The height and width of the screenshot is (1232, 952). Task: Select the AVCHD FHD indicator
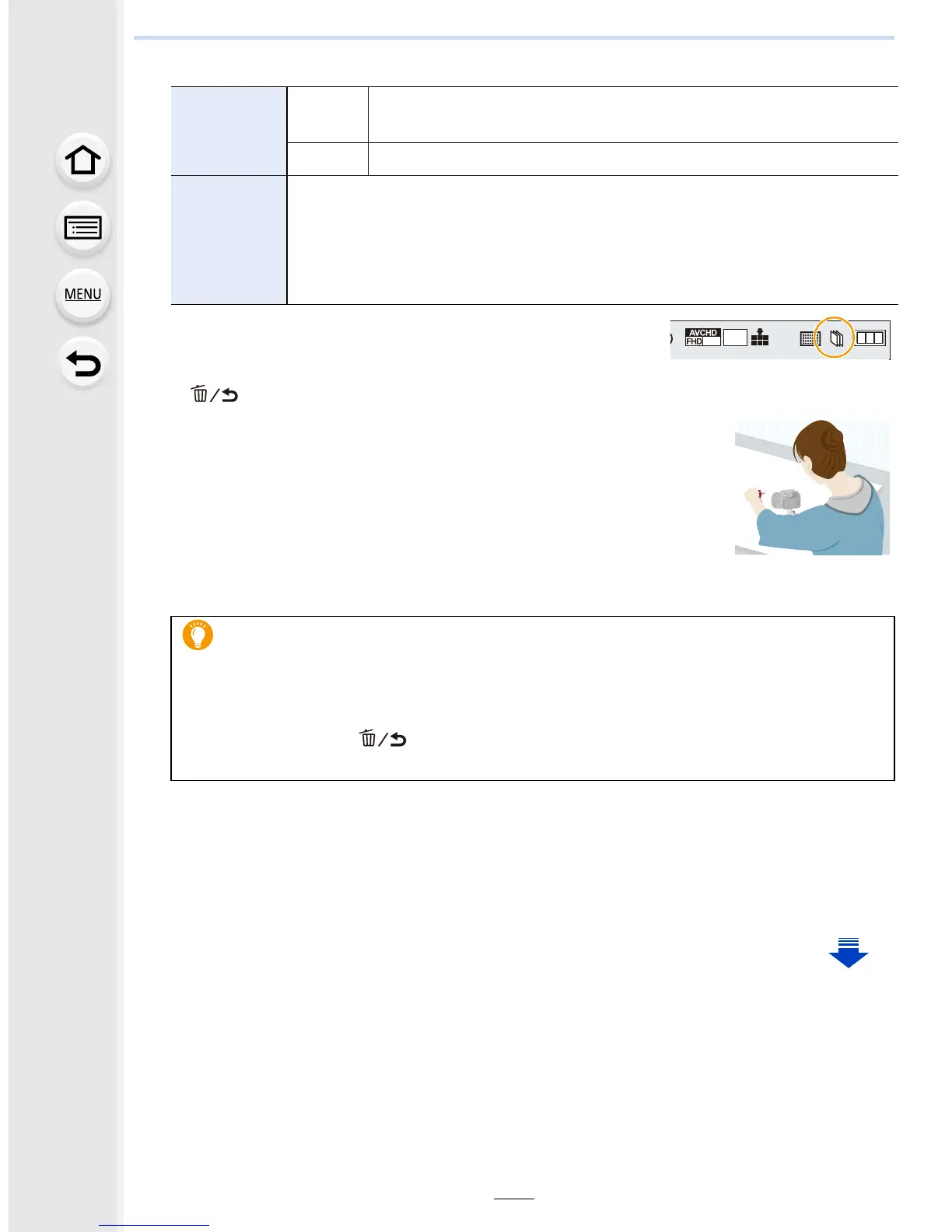pyautogui.click(x=702, y=337)
